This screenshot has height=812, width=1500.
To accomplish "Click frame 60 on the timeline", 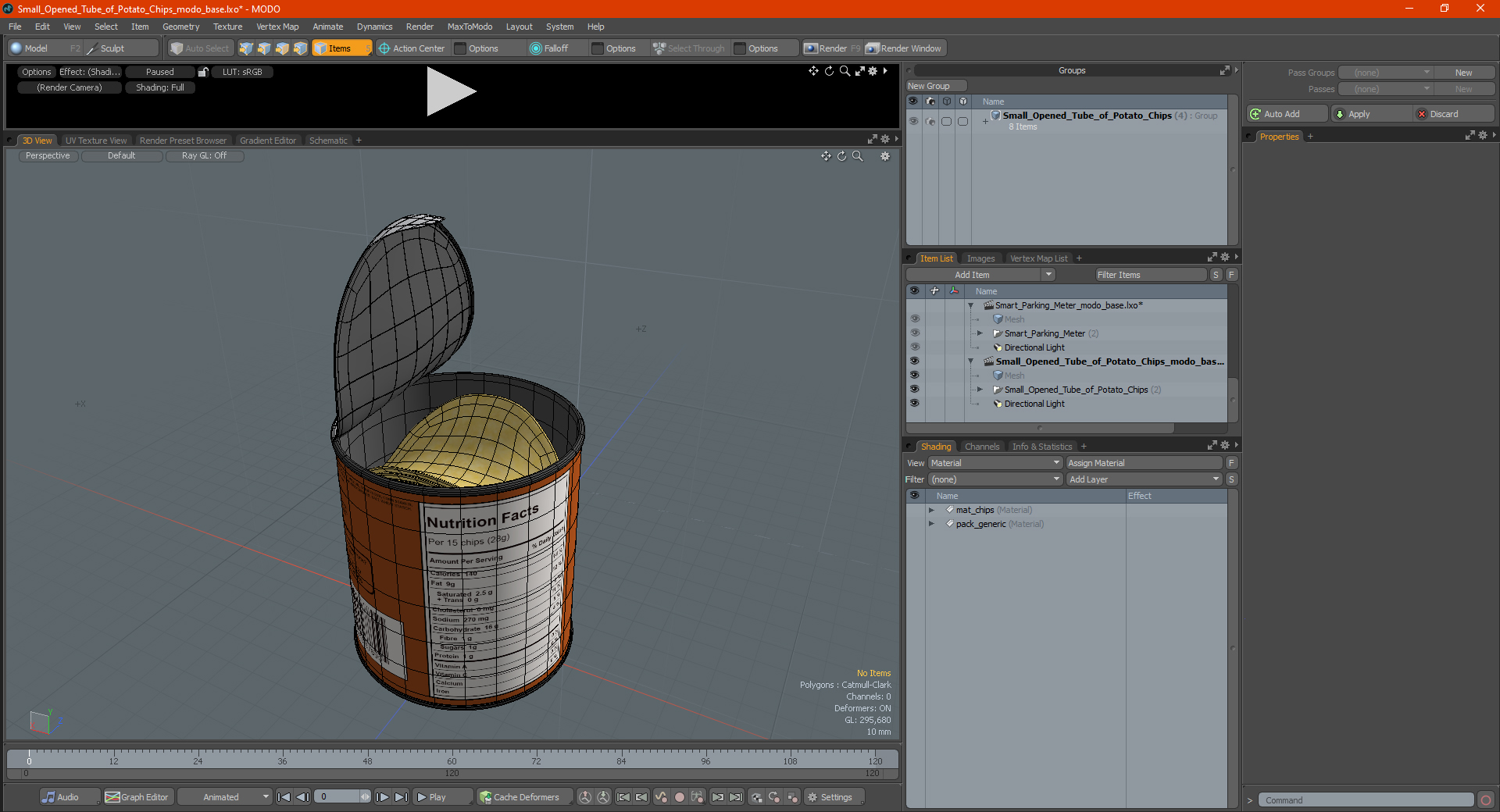I will point(452,759).
